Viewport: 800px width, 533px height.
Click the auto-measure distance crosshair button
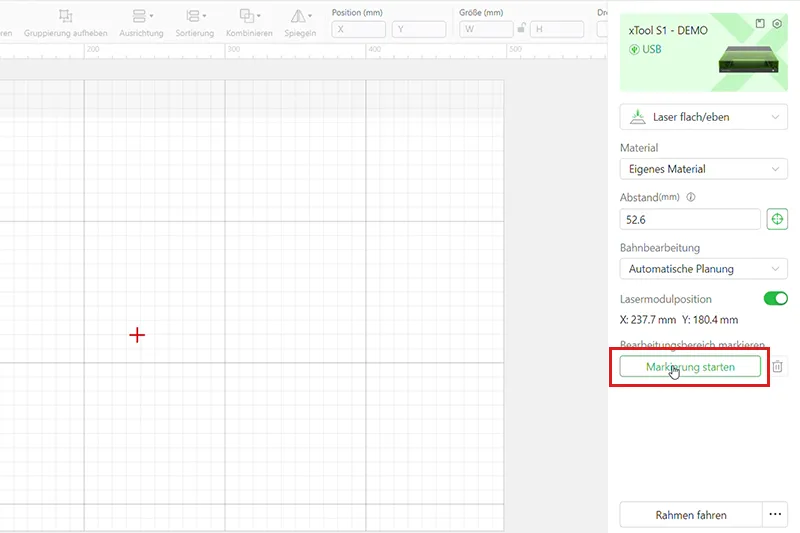pyautogui.click(x=777, y=219)
